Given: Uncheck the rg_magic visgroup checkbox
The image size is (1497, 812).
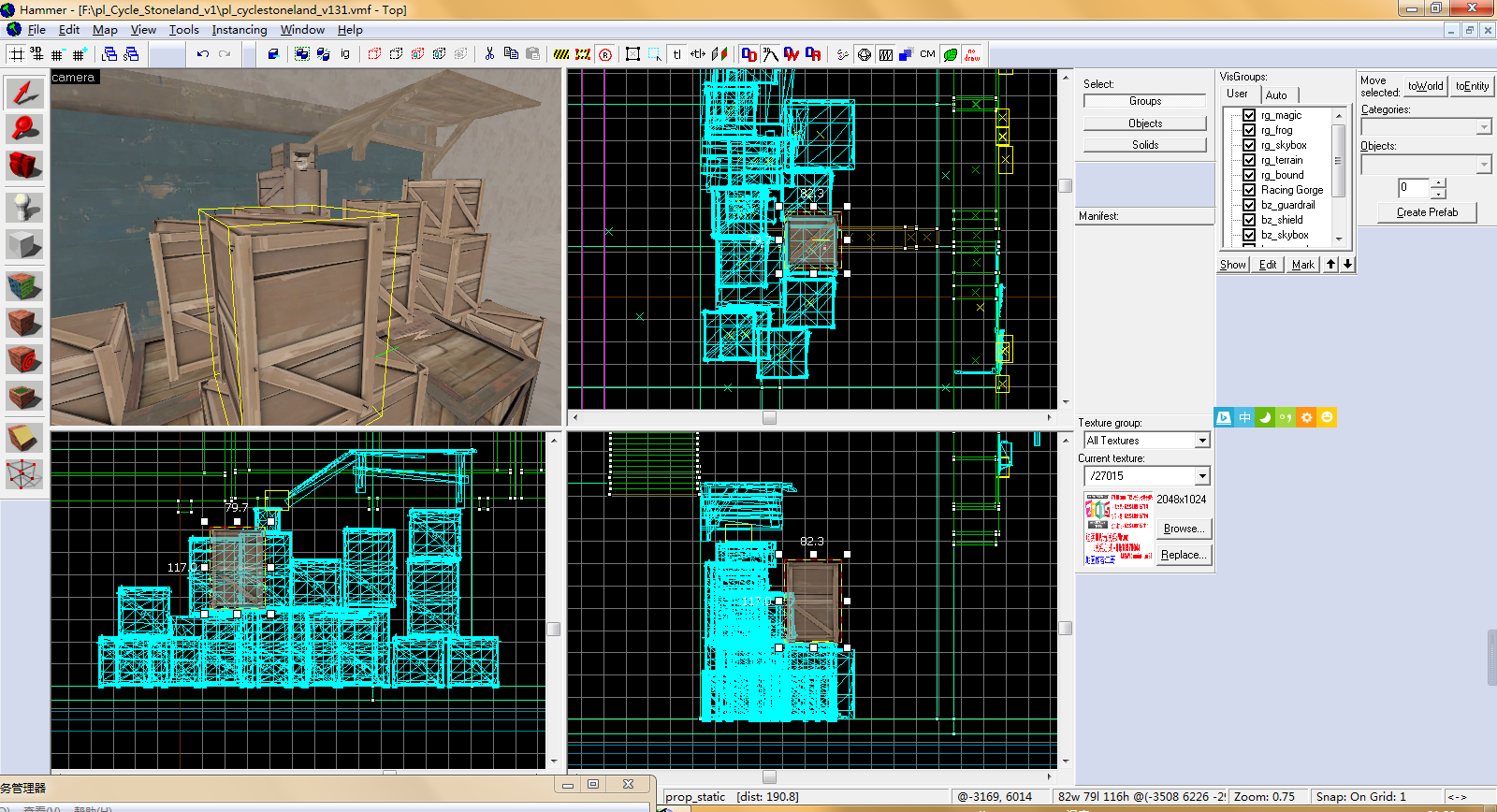Looking at the screenshot, I should point(1249,115).
